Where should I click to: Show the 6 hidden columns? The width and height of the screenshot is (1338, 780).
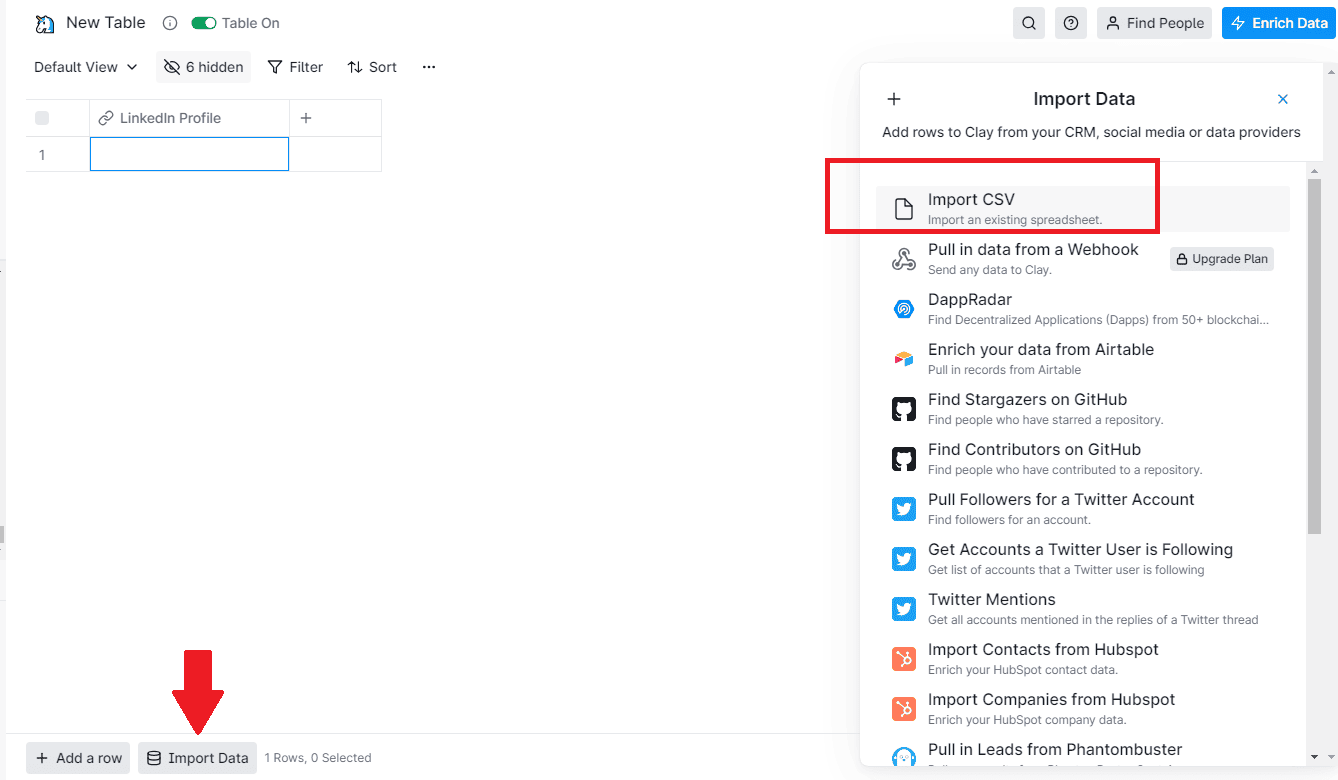(x=203, y=67)
